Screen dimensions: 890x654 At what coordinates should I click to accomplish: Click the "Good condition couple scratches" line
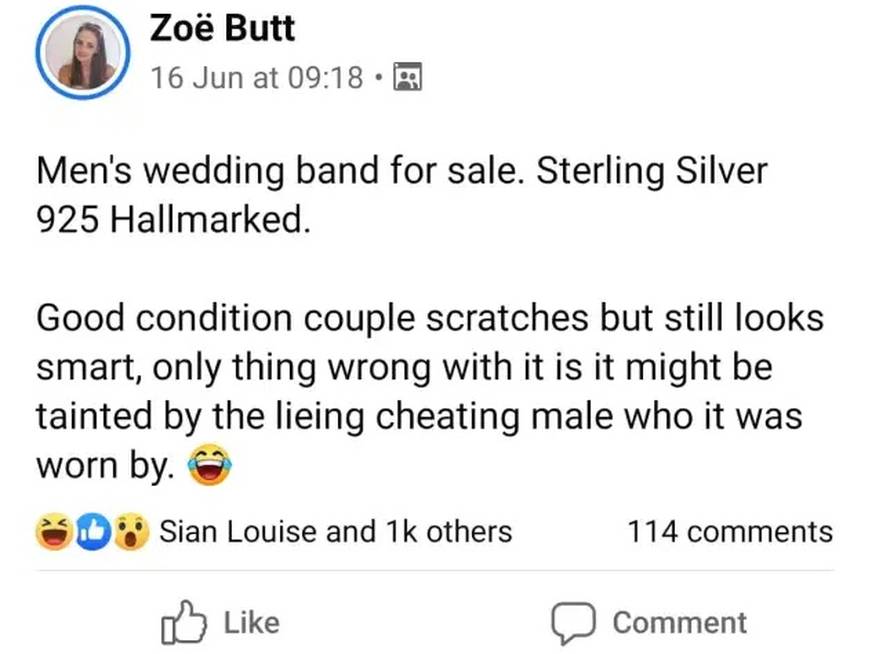pyautogui.click(x=300, y=318)
